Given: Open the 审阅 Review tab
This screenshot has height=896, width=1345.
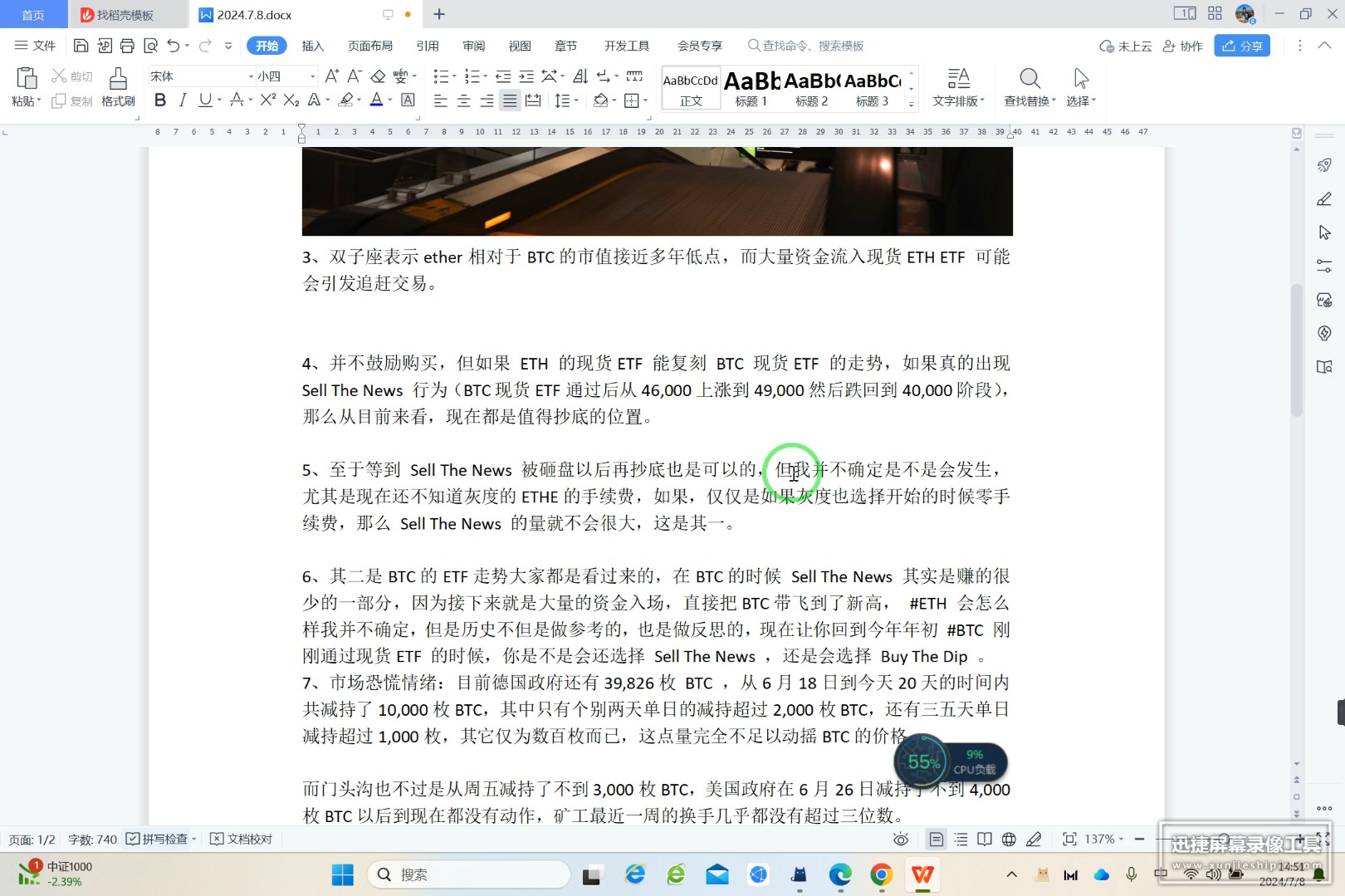Looking at the screenshot, I should coord(474,46).
